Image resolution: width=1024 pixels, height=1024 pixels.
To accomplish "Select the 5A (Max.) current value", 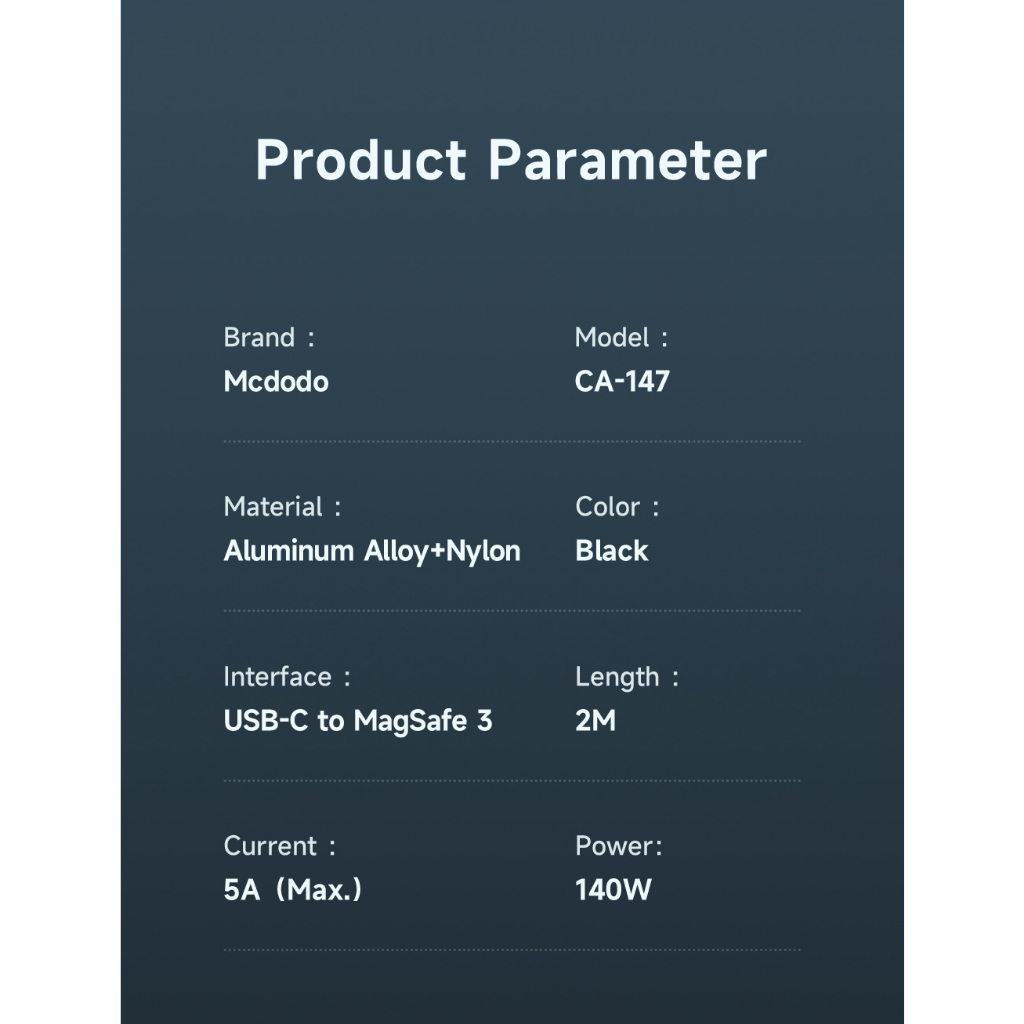I will [293, 890].
